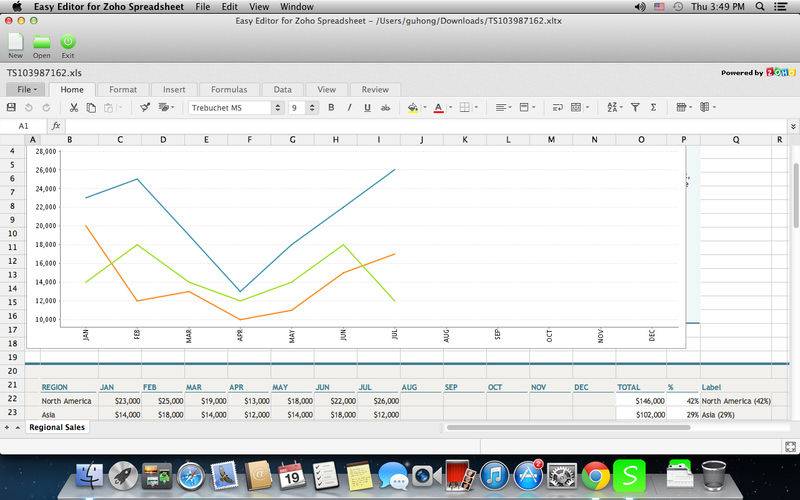
Task: Click the fullscreen icon at bottom right
Action: [x=790, y=447]
